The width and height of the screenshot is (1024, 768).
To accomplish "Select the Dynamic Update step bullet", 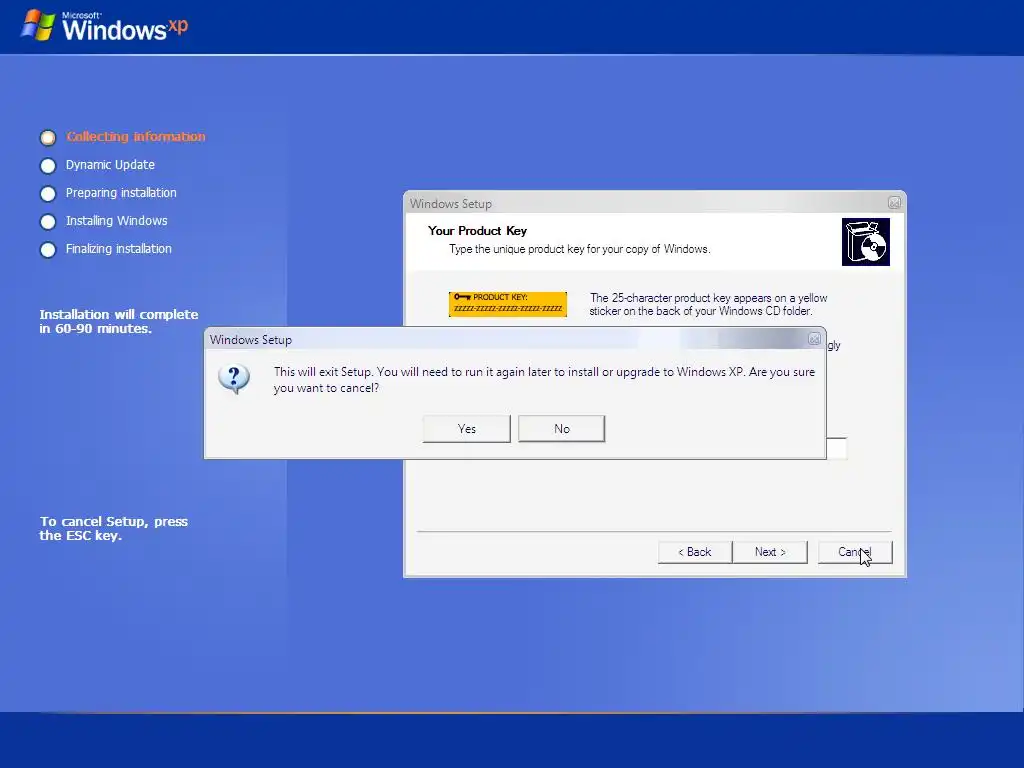I will (48, 166).
